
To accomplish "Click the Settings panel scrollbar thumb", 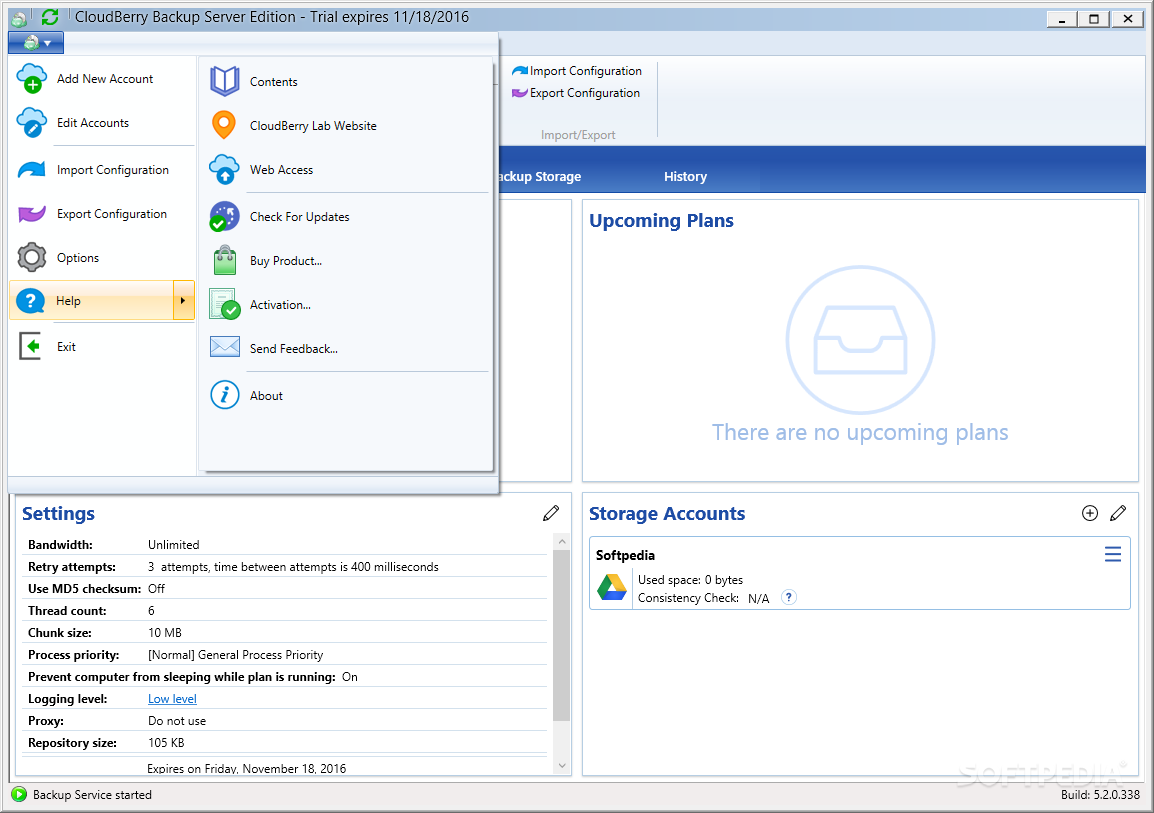I will pos(562,635).
